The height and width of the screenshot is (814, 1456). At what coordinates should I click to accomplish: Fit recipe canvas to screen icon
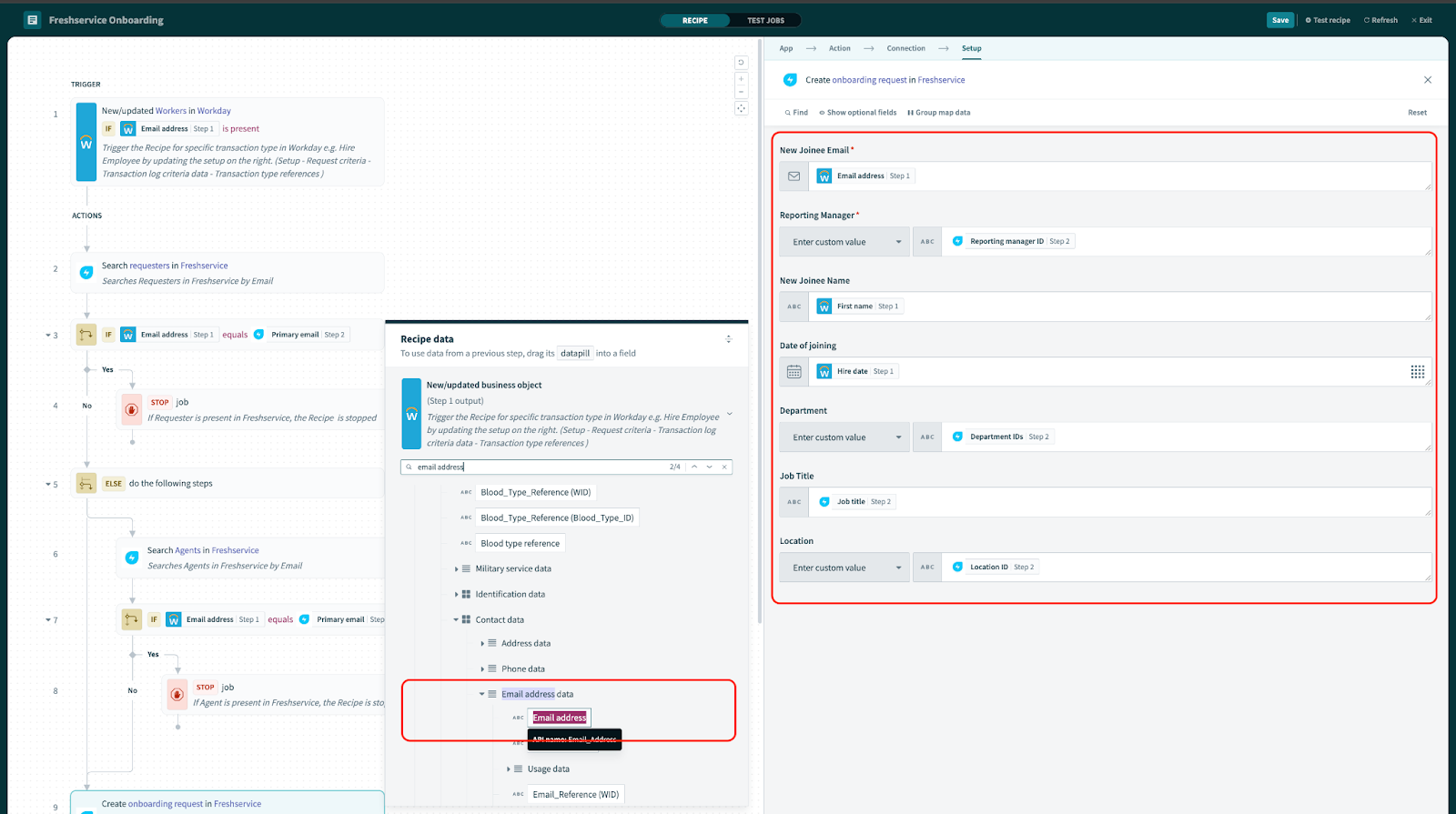click(x=741, y=108)
